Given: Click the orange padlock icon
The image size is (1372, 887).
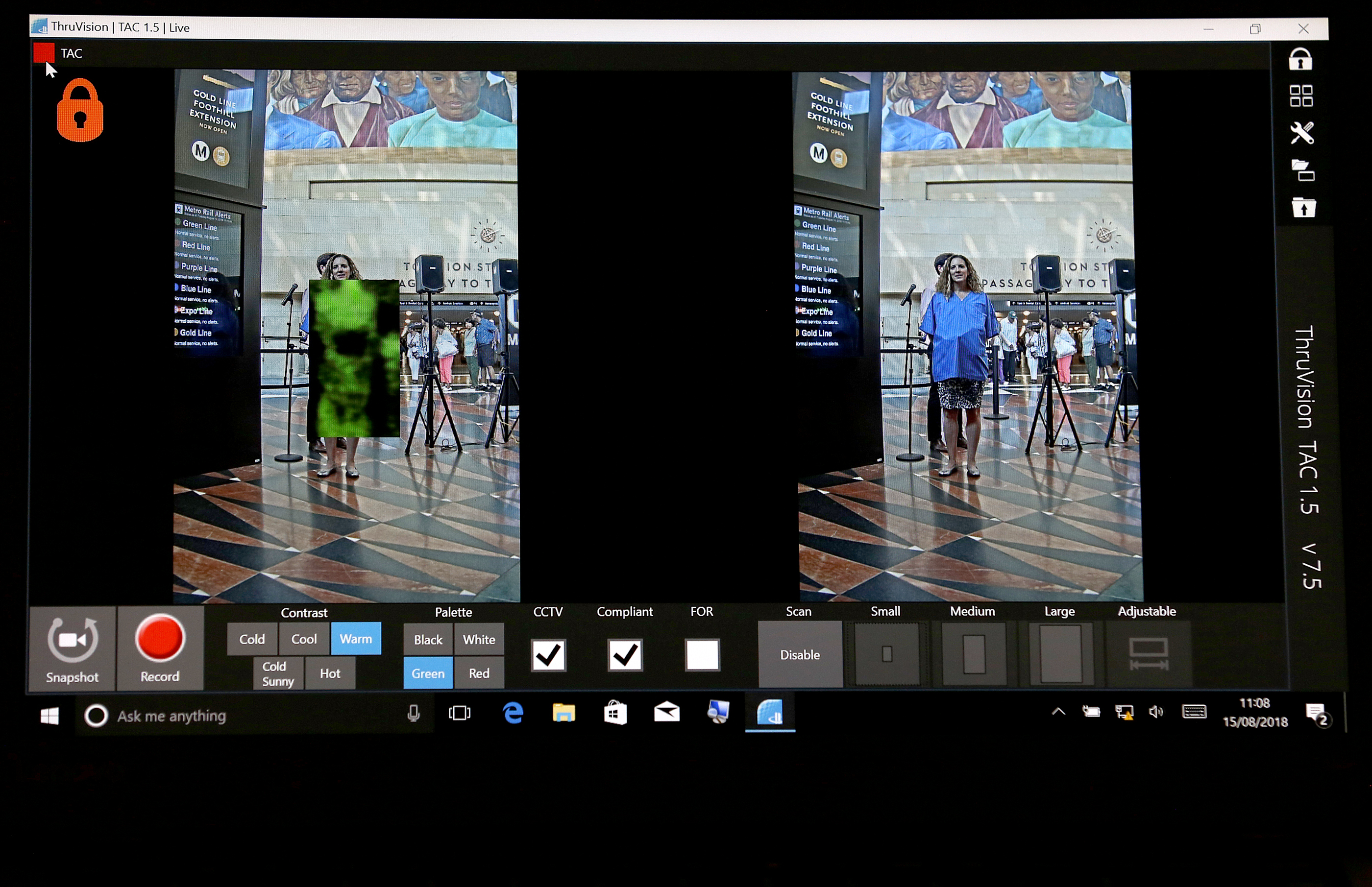Looking at the screenshot, I should click(x=80, y=111).
